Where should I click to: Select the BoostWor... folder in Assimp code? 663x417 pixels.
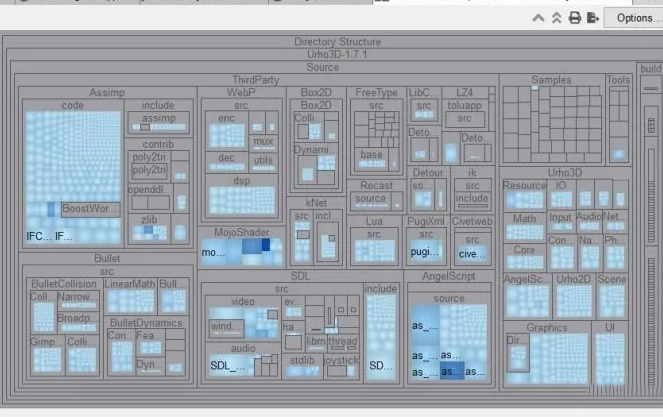click(x=90, y=209)
